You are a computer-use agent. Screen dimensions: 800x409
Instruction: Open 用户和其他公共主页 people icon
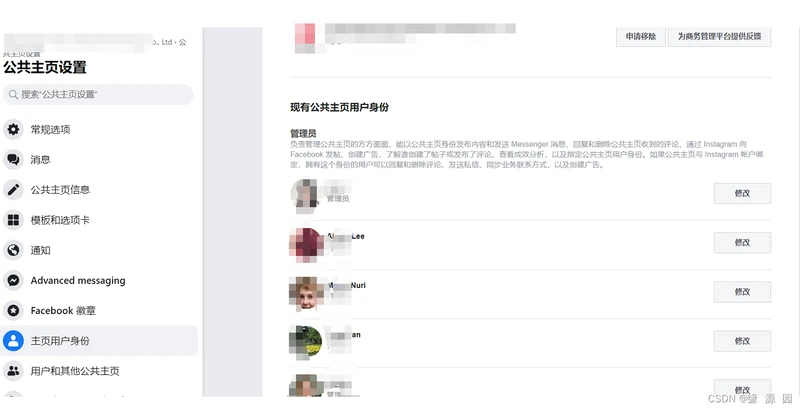[x=13, y=371]
